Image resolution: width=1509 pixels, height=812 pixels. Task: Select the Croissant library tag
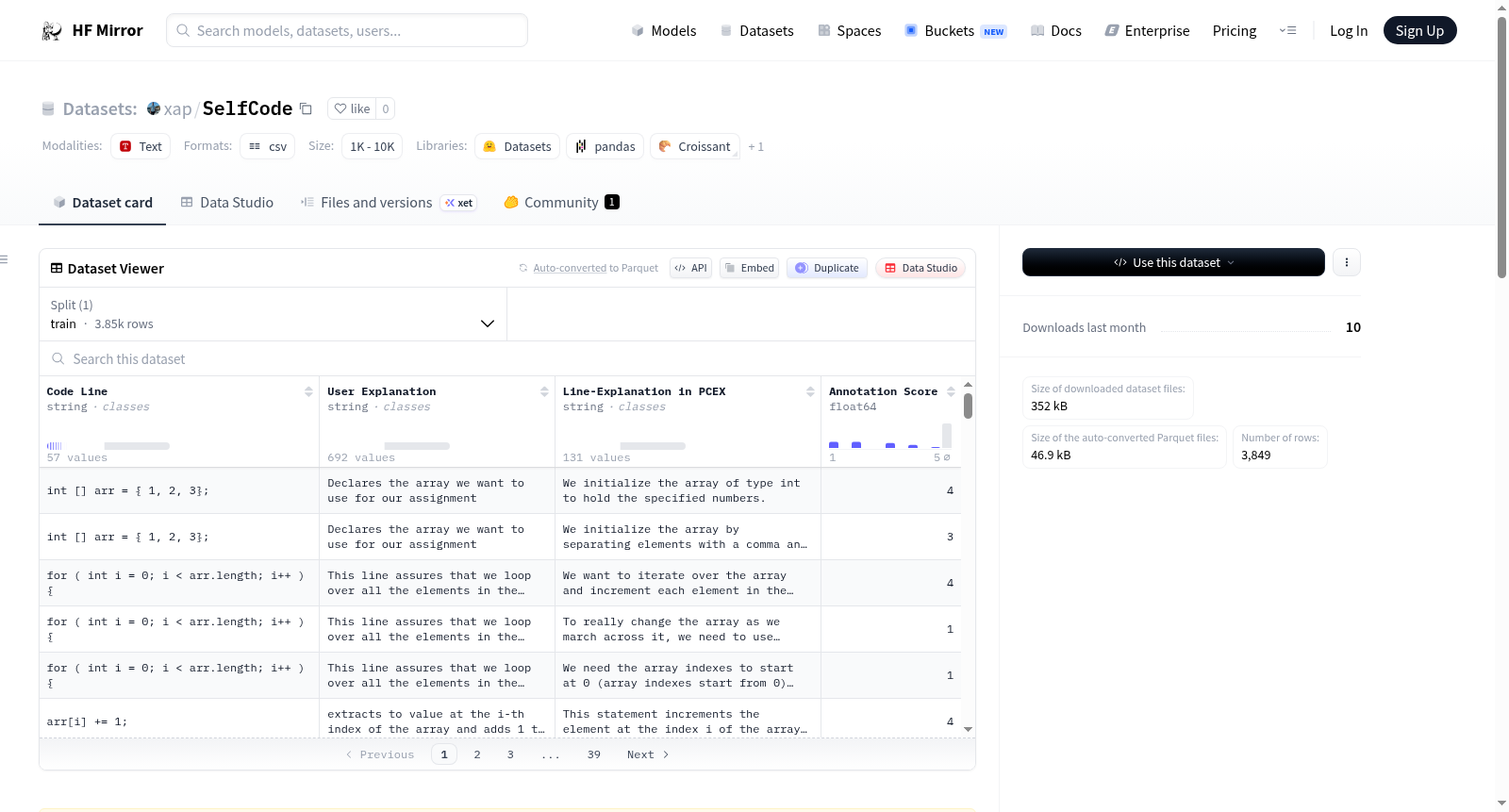(694, 146)
